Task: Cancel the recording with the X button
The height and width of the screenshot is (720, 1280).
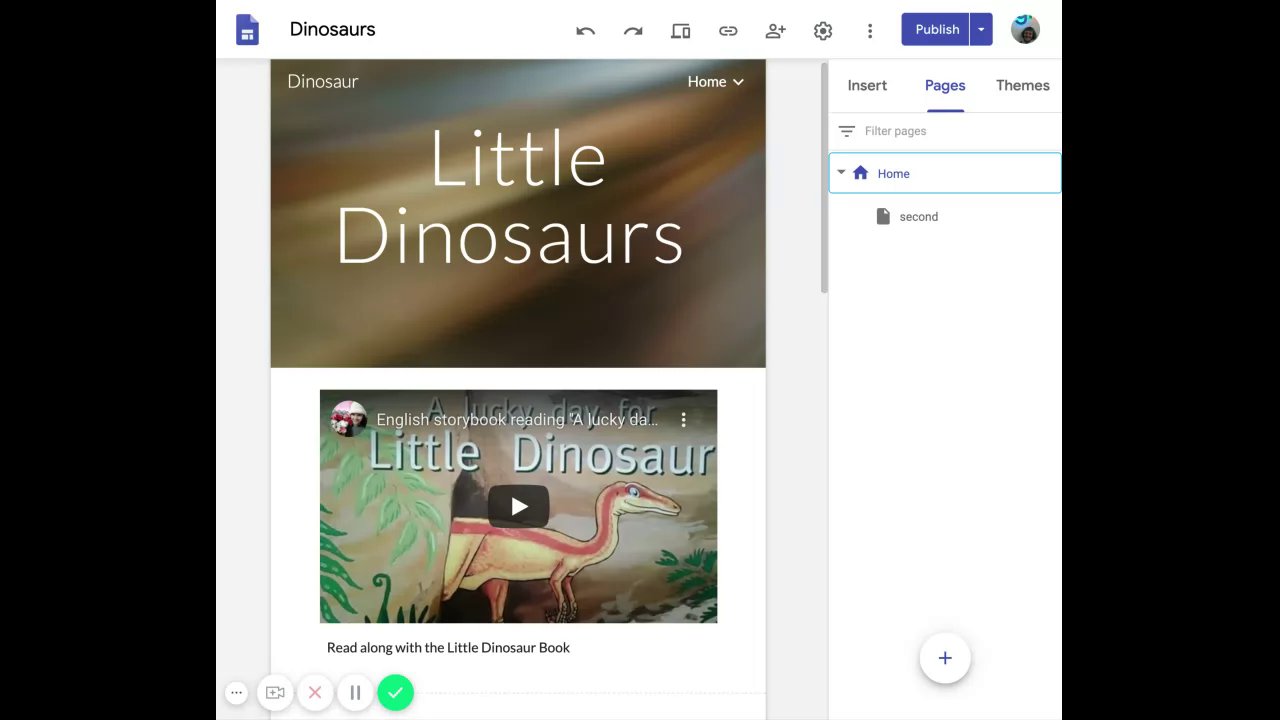Action: tap(315, 692)
